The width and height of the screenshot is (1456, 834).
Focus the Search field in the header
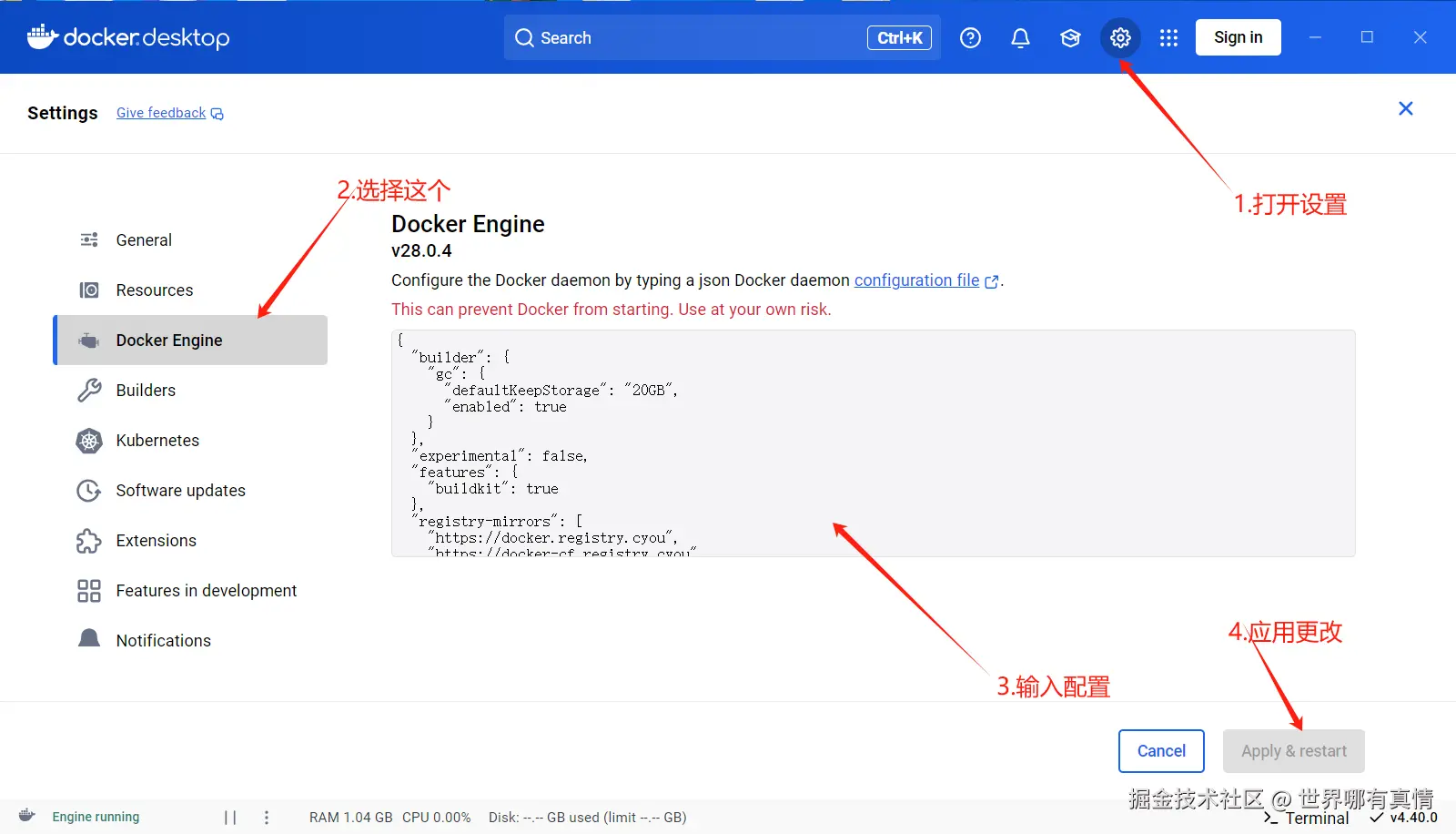pyautogui.click(x=723, y=37)
